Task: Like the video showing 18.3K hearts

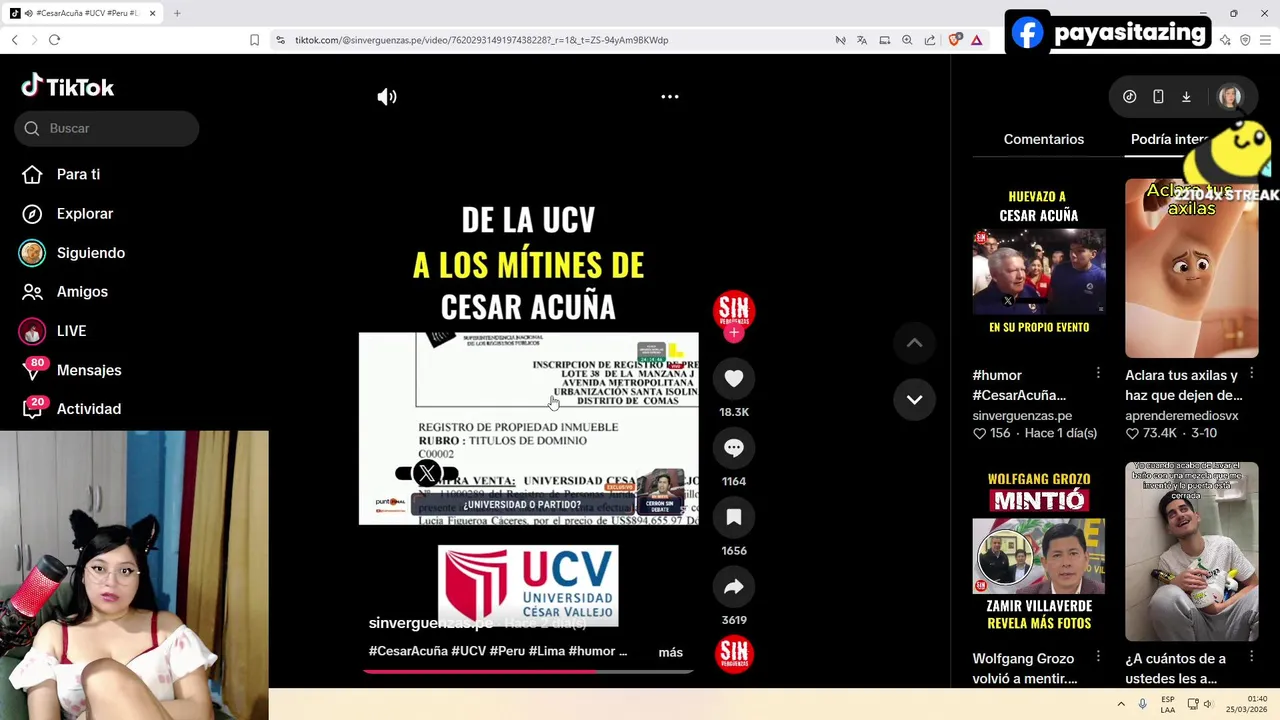Action: 734,378
